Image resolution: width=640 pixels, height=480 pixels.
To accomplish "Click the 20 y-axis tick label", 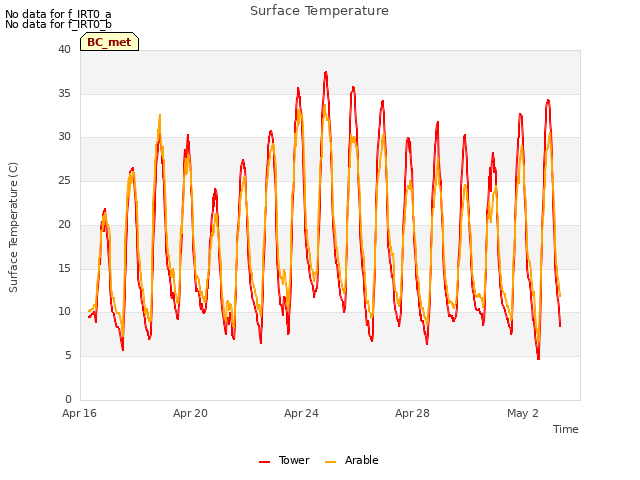I will coord(64,224).
